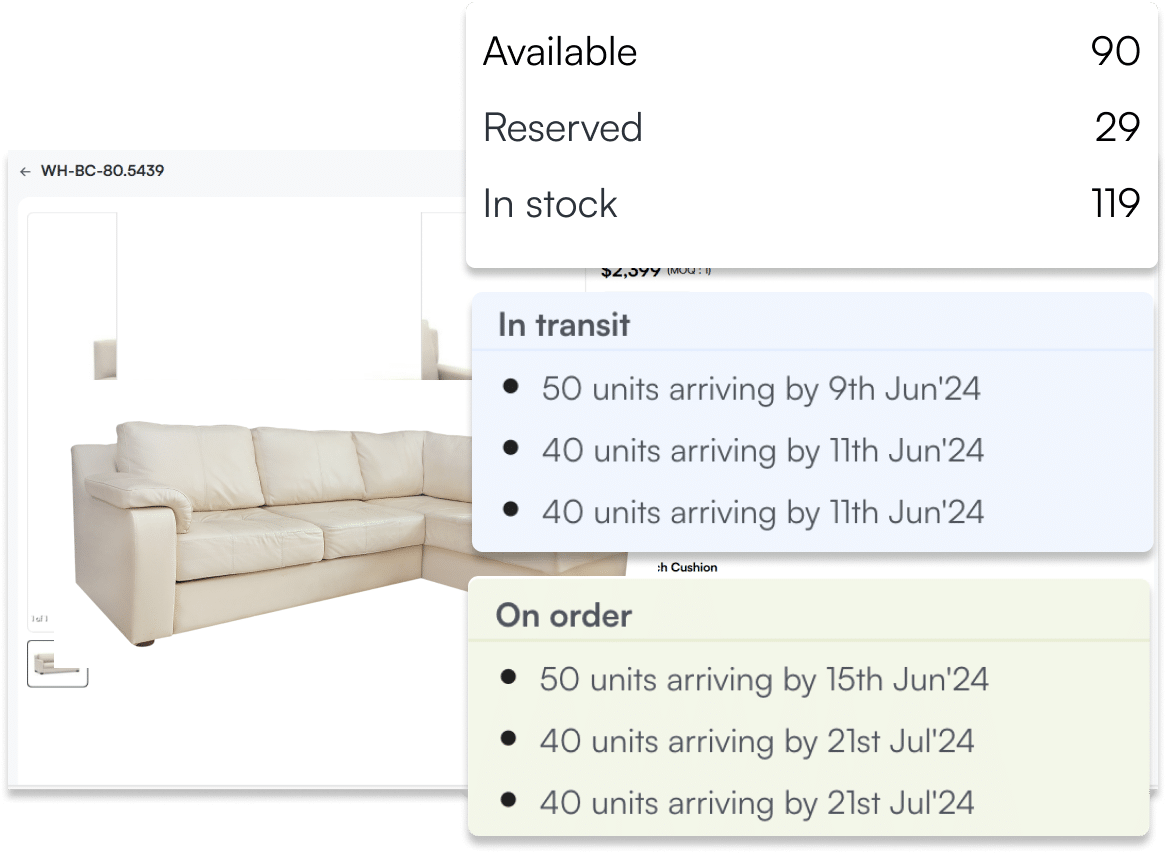Select the On order section header
Image resolution: width=1166 pixels, height=853 pixels.
tap(564, 616)
